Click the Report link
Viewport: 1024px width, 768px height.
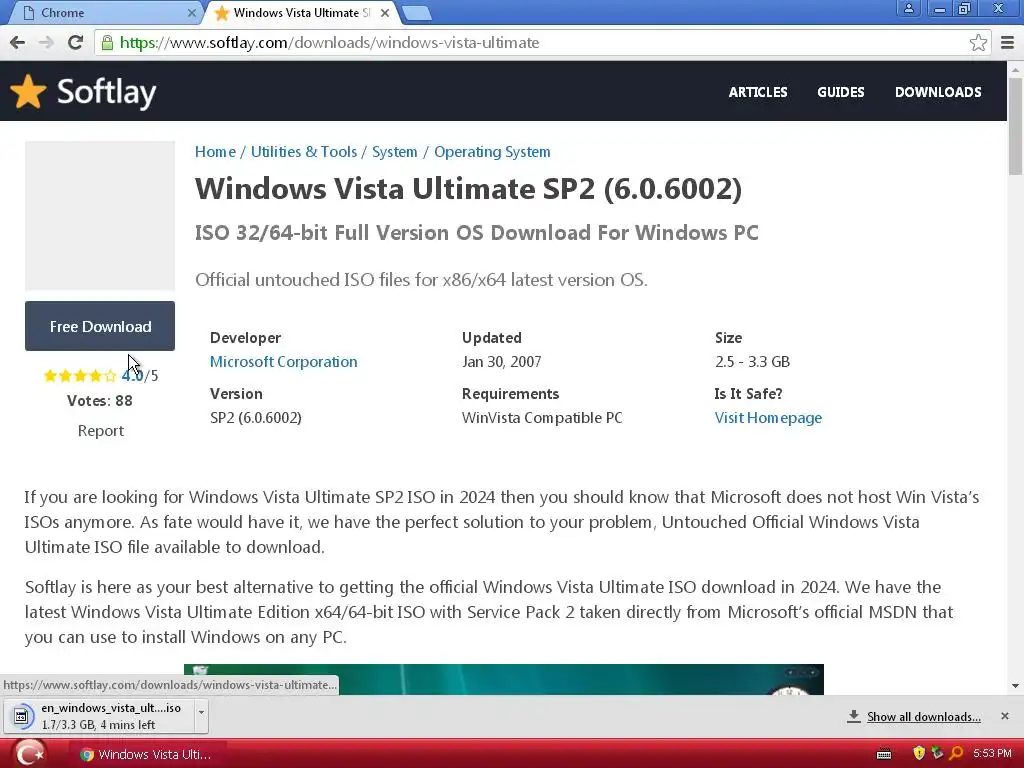click(101, 431)
